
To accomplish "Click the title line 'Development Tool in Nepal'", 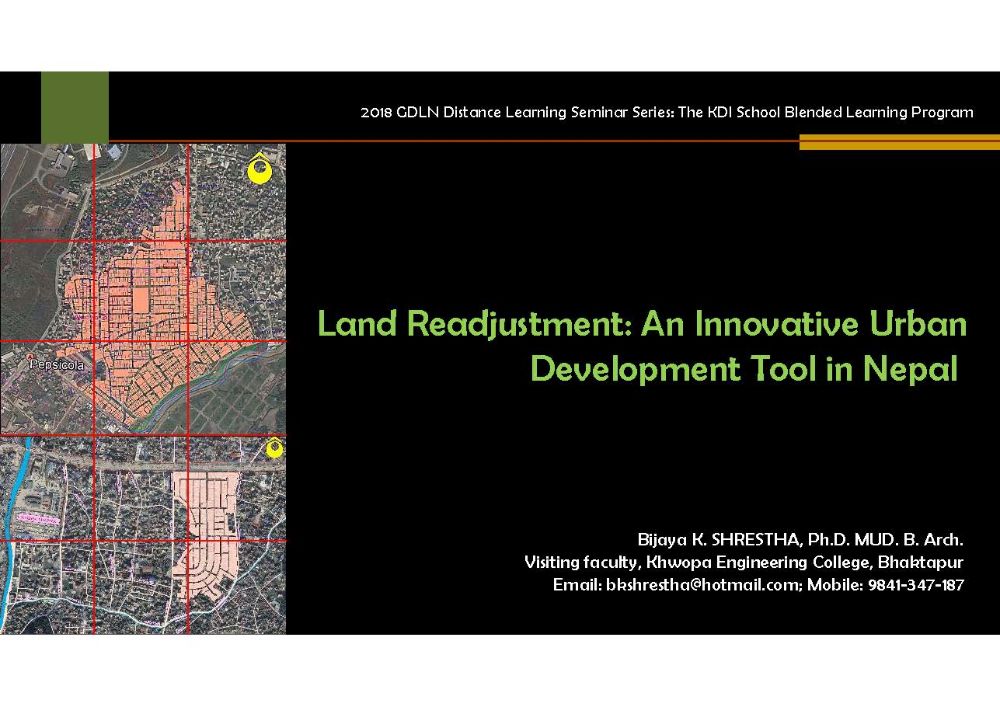I will coord(744,369).
